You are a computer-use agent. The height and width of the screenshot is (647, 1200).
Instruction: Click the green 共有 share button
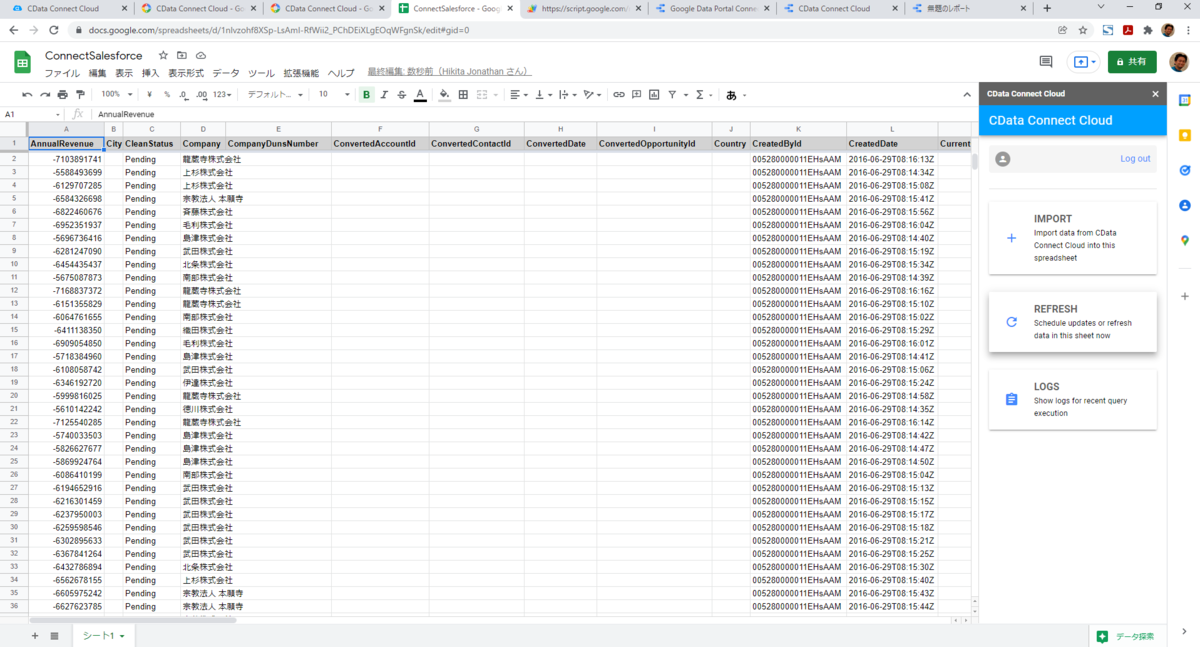pyautogui.click(x=1132, y=62)
